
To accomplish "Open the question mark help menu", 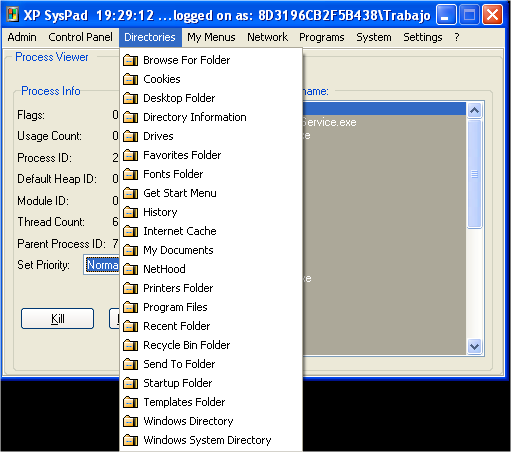I will point(457,37).
